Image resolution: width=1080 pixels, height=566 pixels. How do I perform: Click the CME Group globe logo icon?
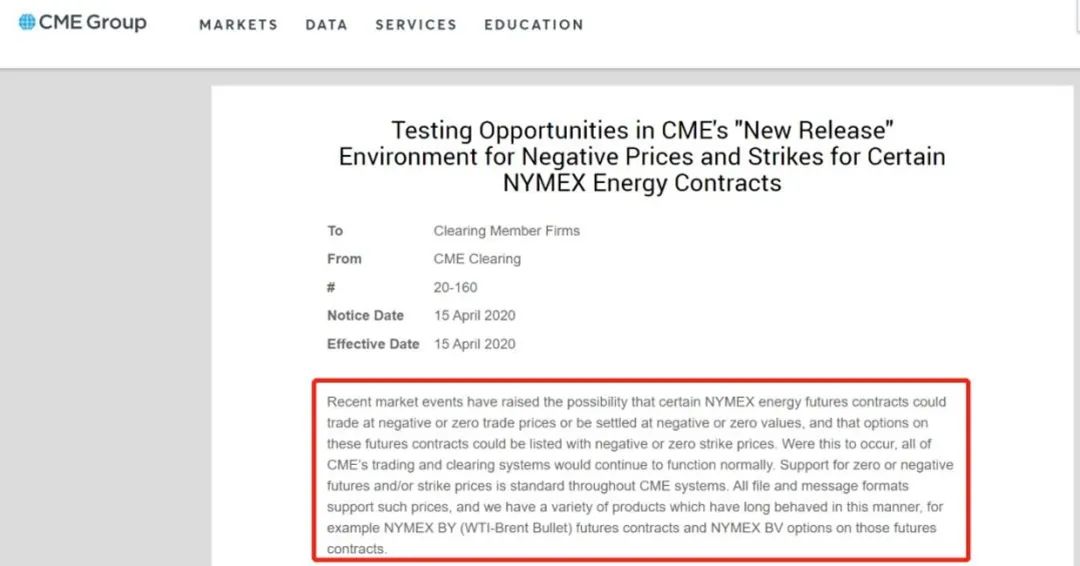(x=27, y=22)
